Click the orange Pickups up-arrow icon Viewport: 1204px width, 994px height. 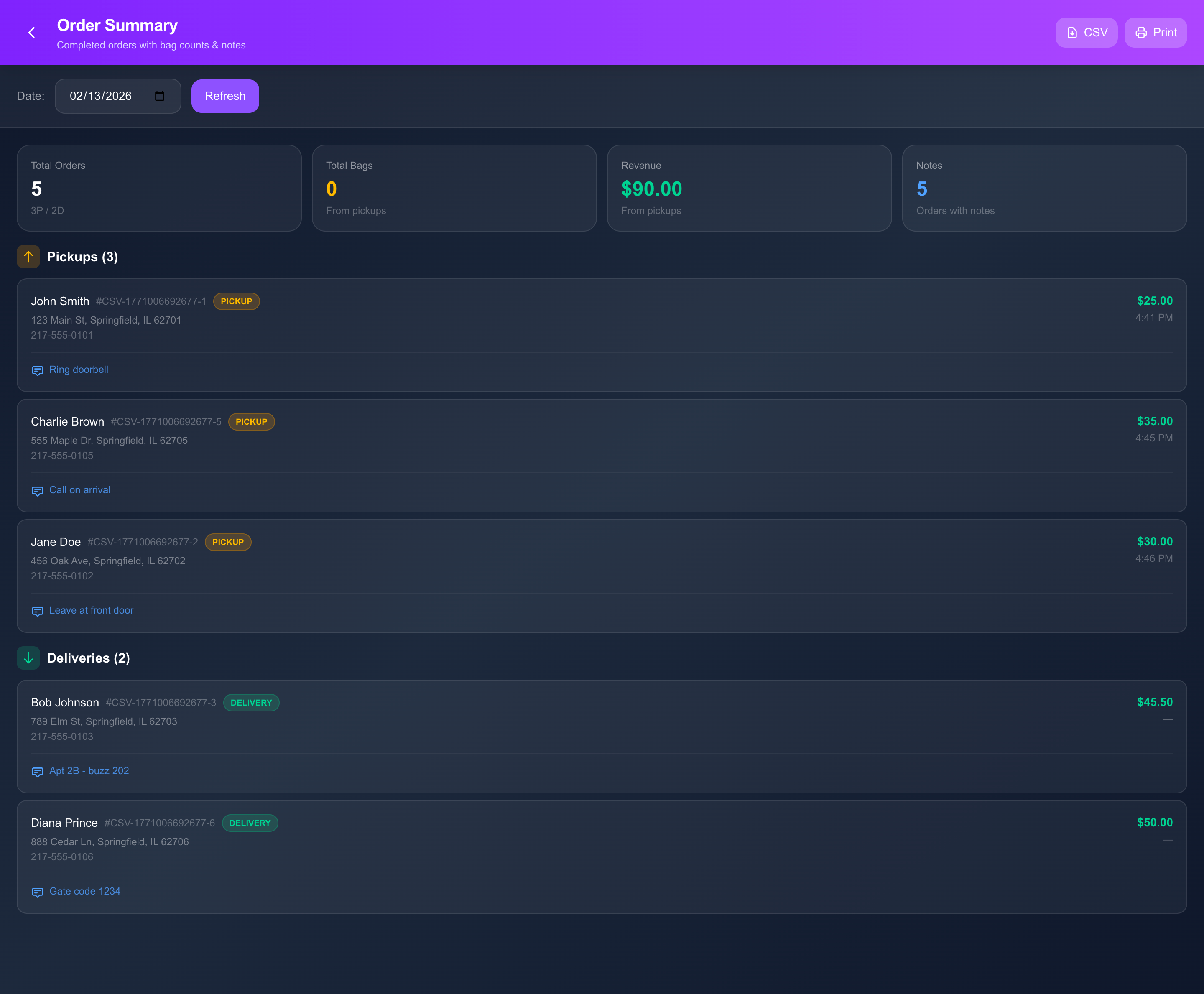point(28,257)
